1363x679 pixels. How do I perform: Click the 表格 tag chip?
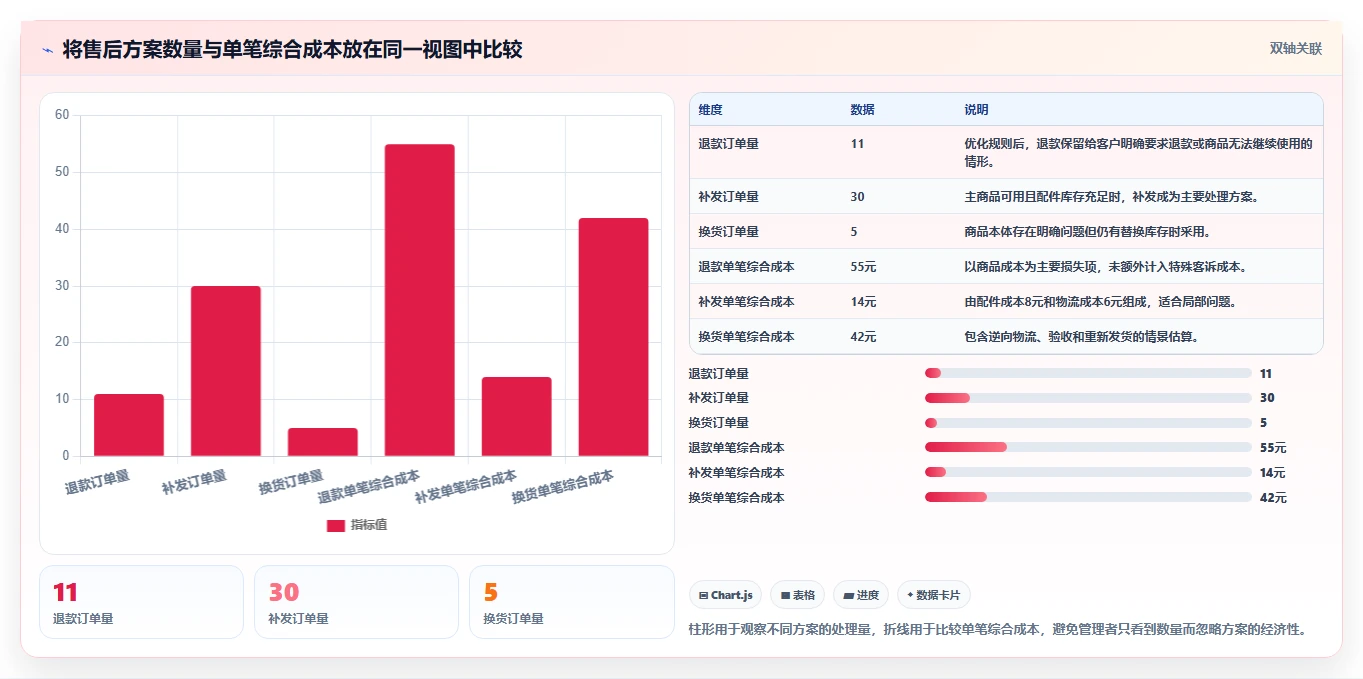[797, 595]
